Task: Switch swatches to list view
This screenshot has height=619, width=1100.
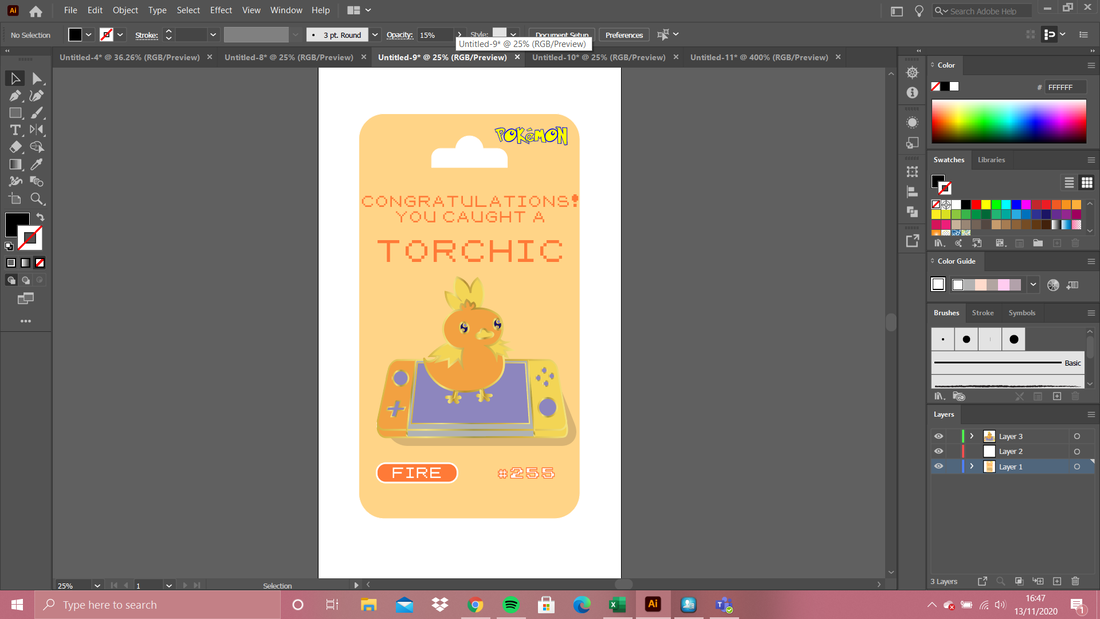Action: pyautogui.click(x=1069, y=182)
